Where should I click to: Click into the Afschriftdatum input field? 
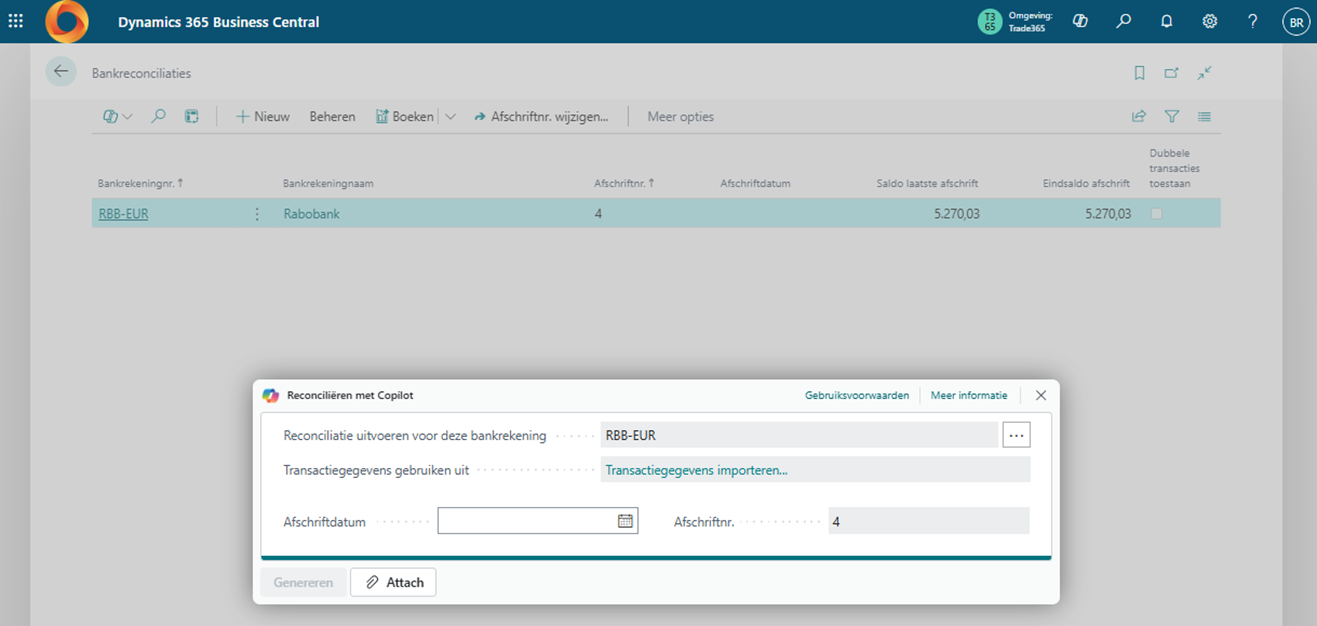[x=526, y=521]
